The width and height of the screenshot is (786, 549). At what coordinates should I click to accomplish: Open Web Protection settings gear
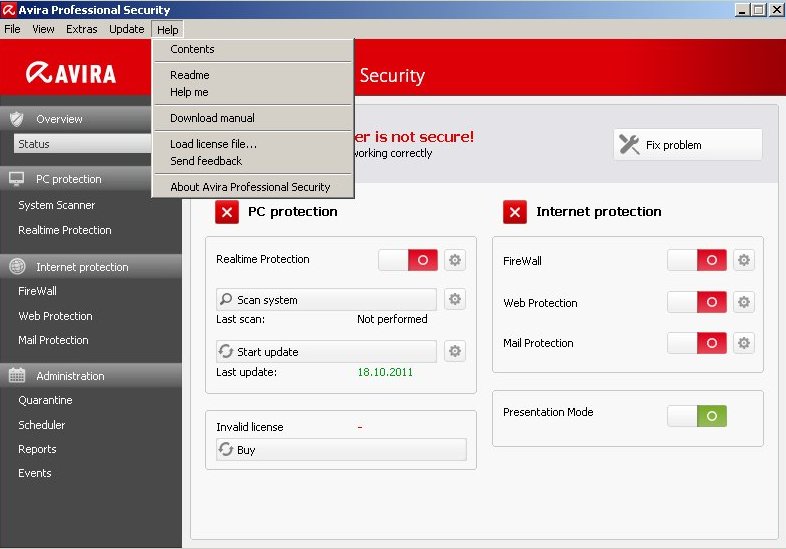pyautogui.click(x=743, y=302)
